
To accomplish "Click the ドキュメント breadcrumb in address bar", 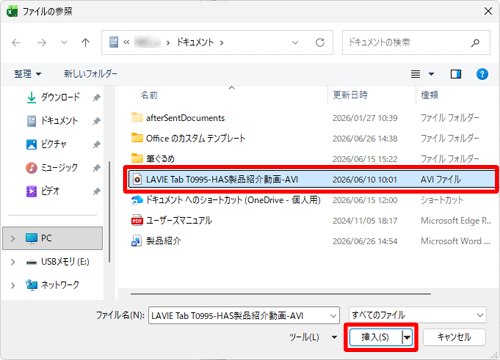I will pyautogui.click(x=195, y=42).
